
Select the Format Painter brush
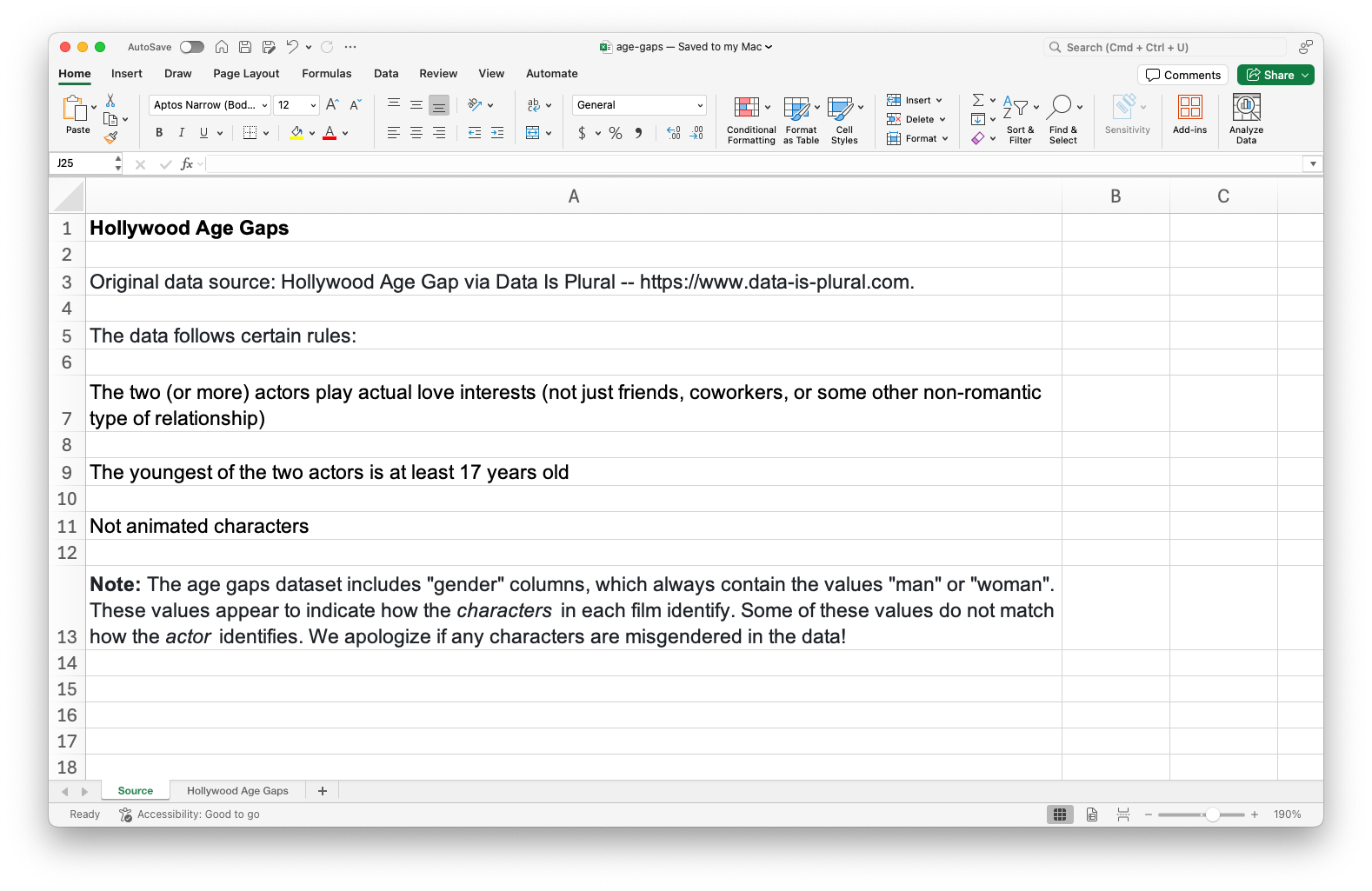click(x=110, y=137)
